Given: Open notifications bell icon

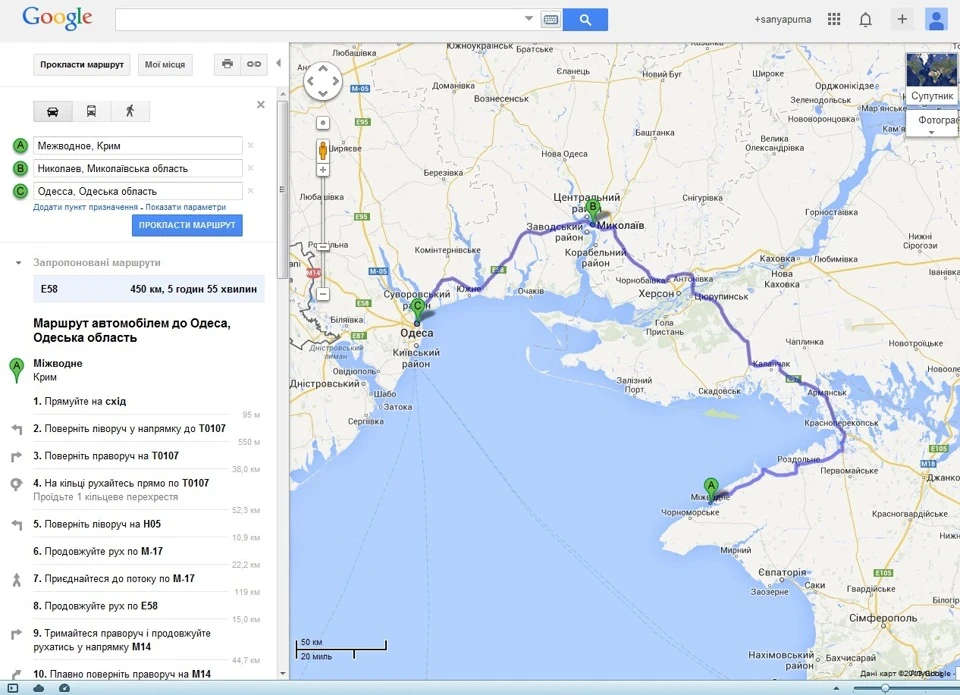Looking at the screenshot, I should [x=865, y=20].
